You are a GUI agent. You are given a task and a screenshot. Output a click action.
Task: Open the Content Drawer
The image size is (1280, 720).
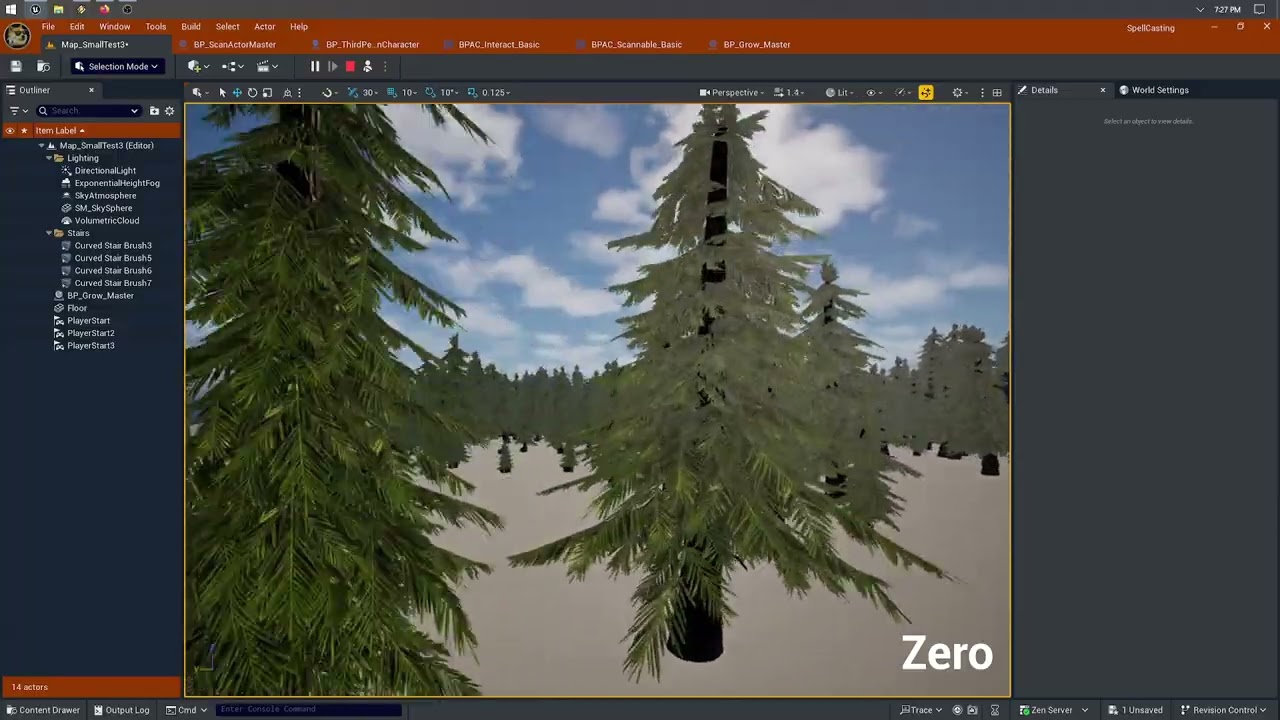click(42, 710)
